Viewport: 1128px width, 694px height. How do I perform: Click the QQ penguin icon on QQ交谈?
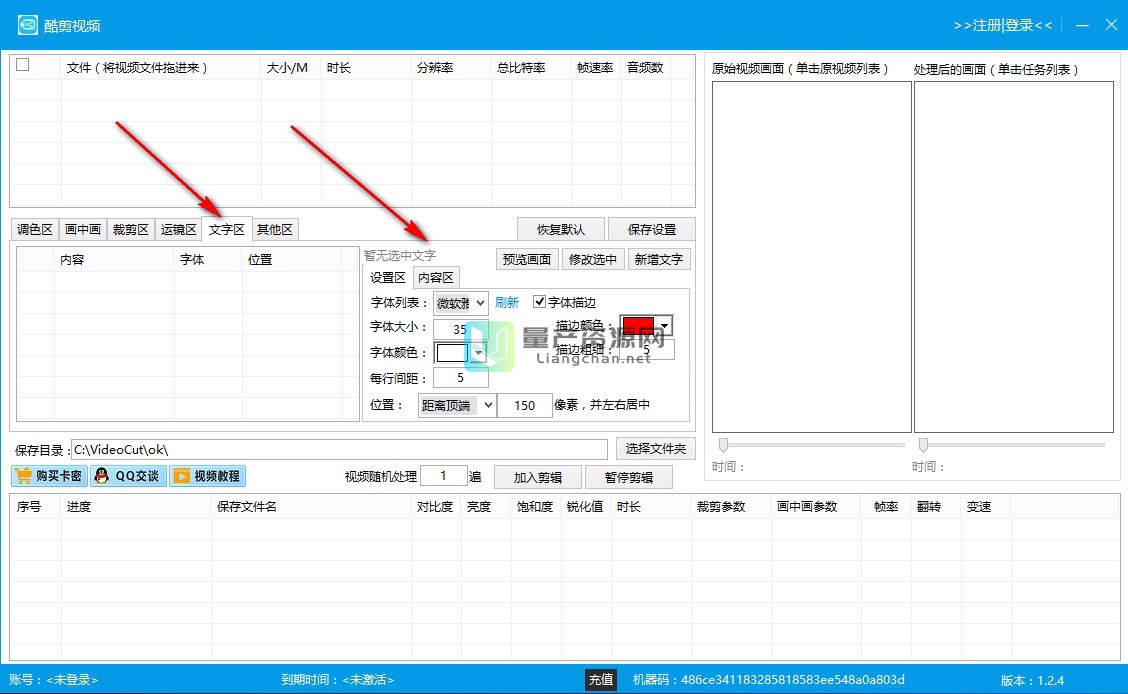tap(102, 475)
